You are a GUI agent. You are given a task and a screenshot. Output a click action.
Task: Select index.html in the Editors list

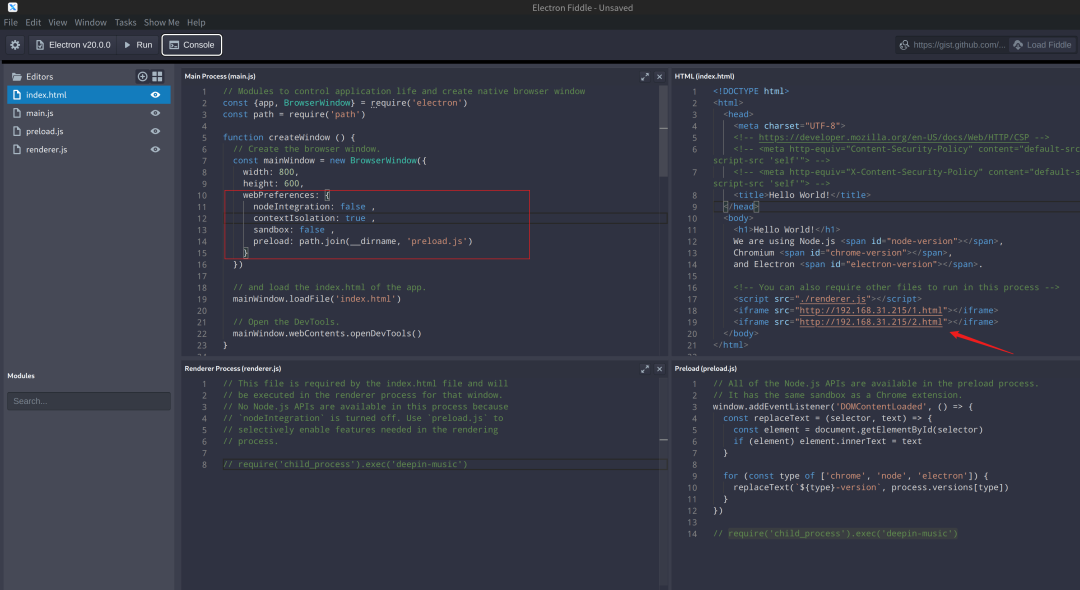click(x=88, y=95)
